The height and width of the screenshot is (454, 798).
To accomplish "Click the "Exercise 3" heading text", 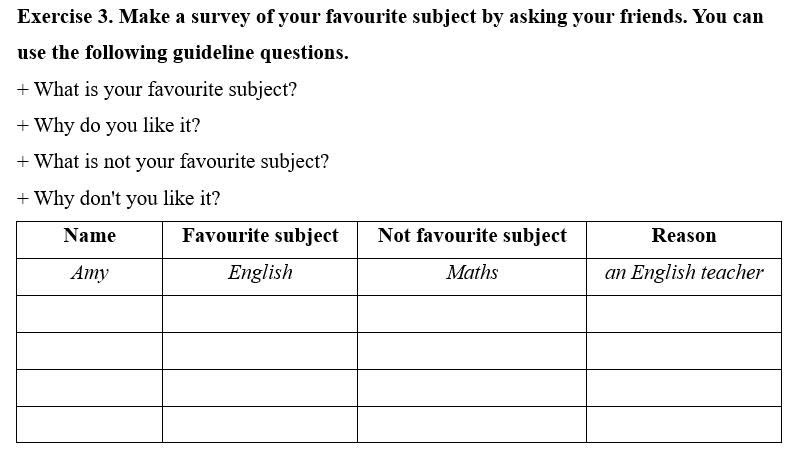I will tap(64, 17).
